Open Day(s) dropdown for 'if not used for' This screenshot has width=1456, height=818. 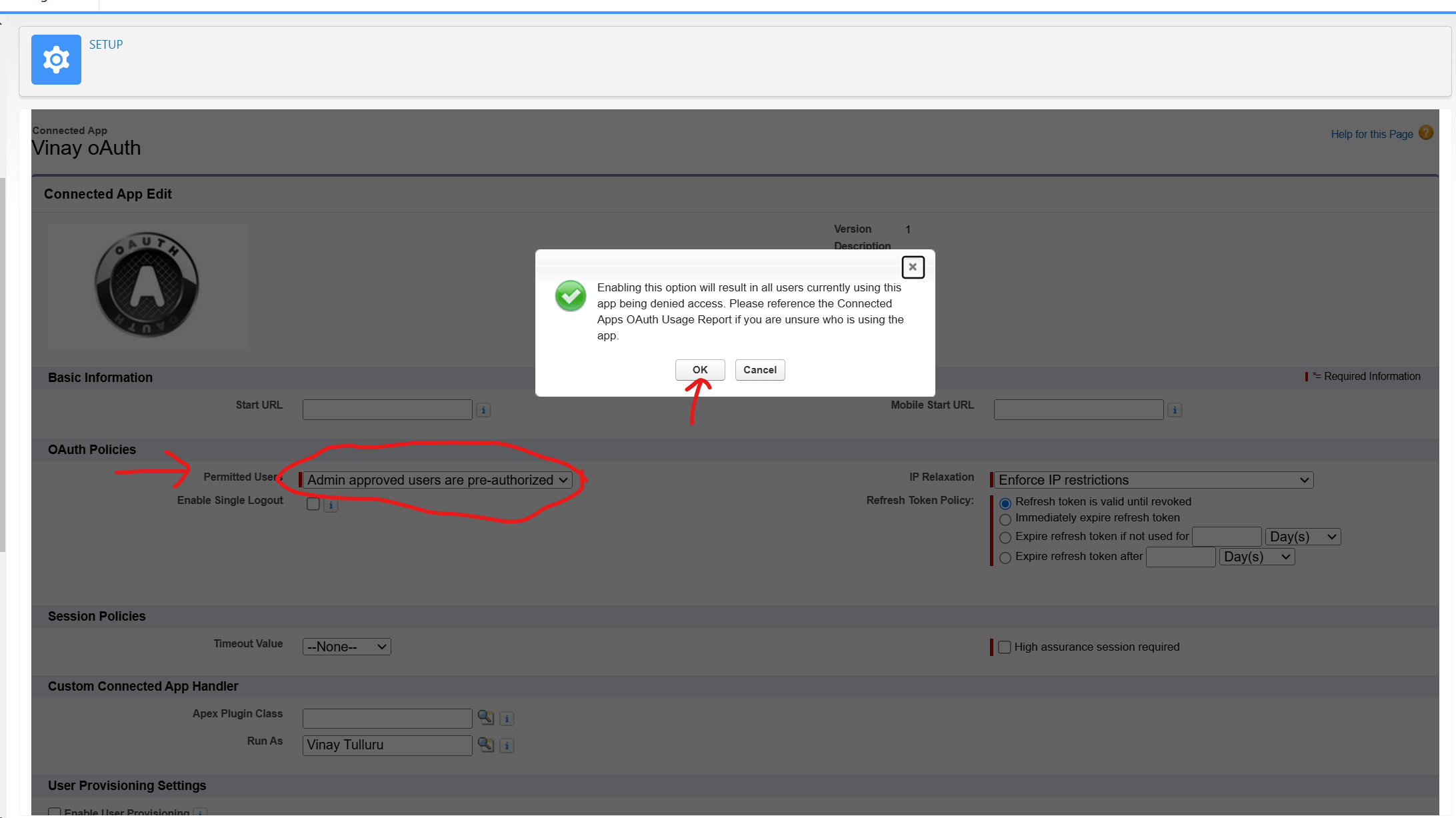tap(1303, 537)
